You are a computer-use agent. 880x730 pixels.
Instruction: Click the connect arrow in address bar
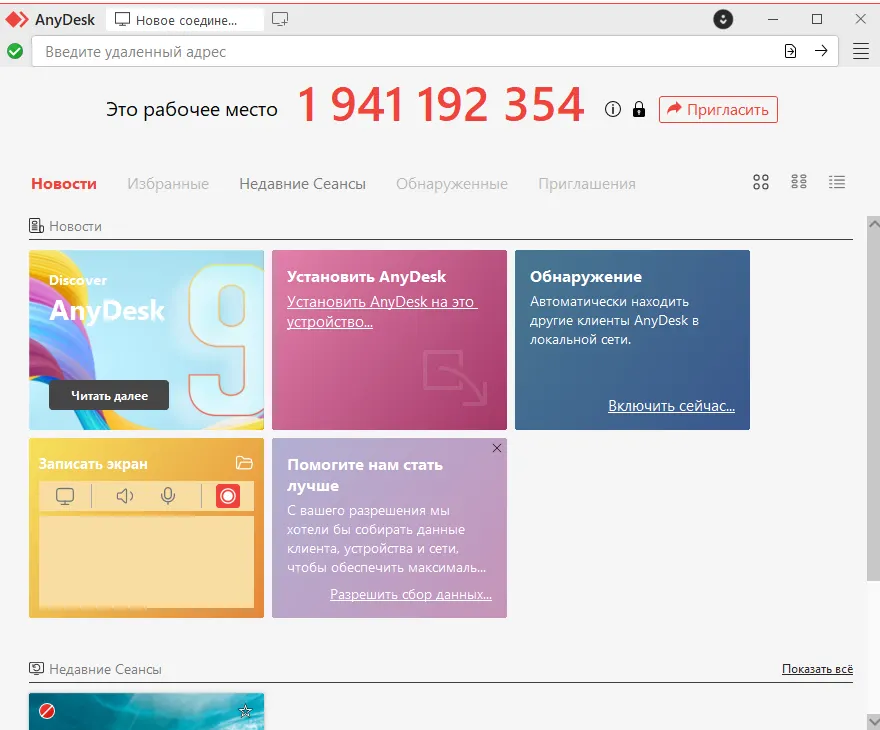pos(821,51)
